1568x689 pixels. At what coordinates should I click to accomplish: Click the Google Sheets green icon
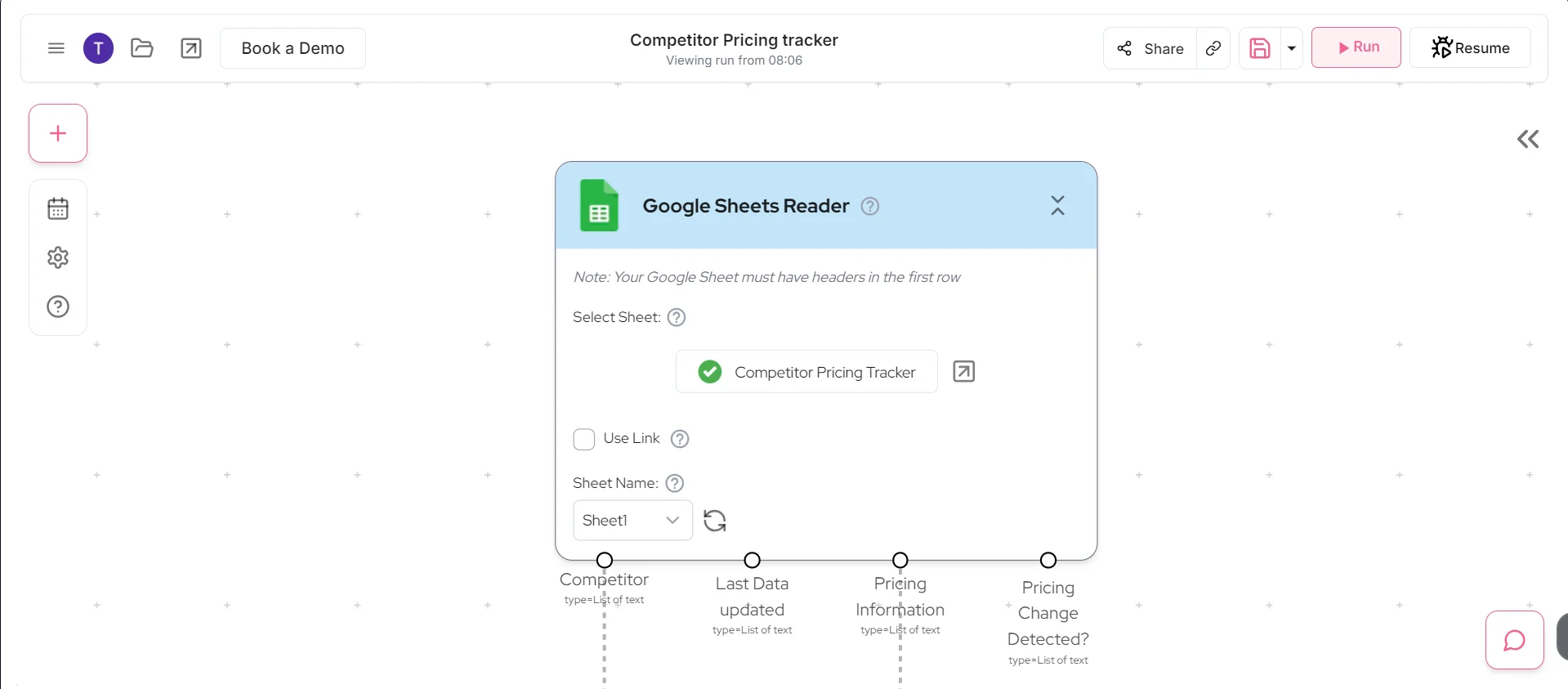point(599,205)
